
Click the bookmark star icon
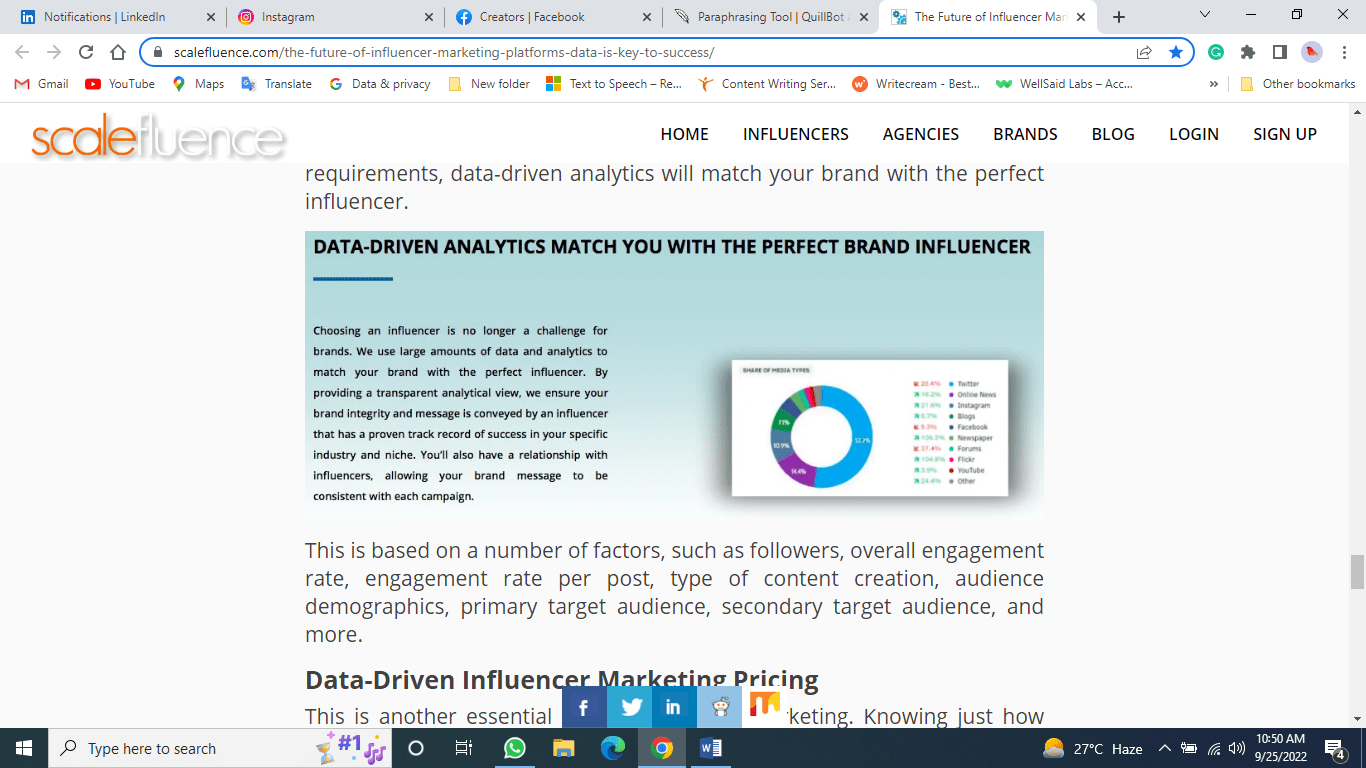pos(1176,52)
